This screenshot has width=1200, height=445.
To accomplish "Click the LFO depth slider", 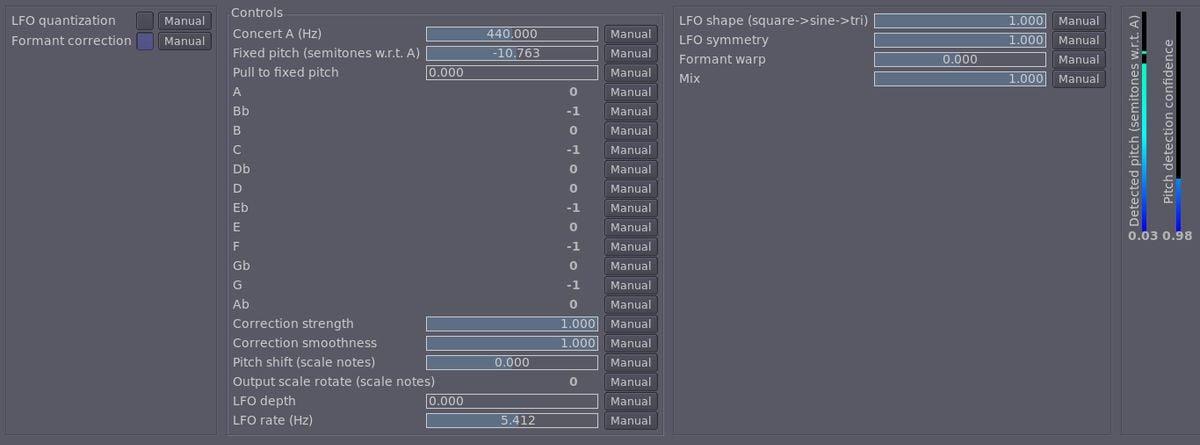I will (512, 401).
